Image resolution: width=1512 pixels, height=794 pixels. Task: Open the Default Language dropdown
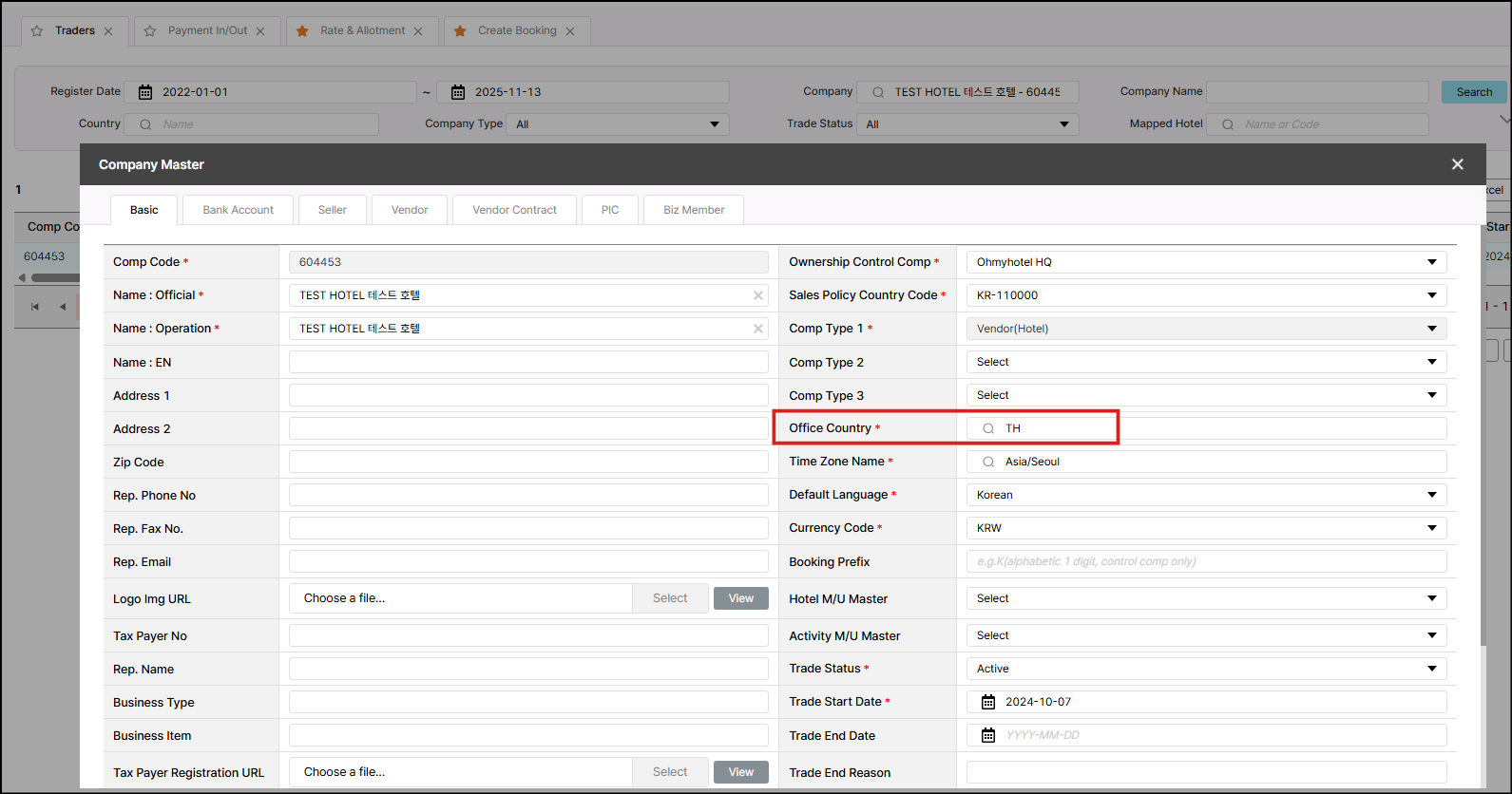coord(1431,495)
